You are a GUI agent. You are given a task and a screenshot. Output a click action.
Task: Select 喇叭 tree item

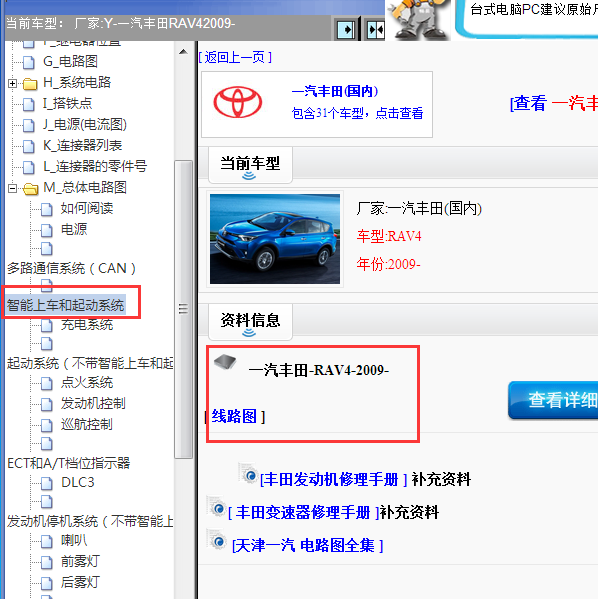(x=74, y=541)
